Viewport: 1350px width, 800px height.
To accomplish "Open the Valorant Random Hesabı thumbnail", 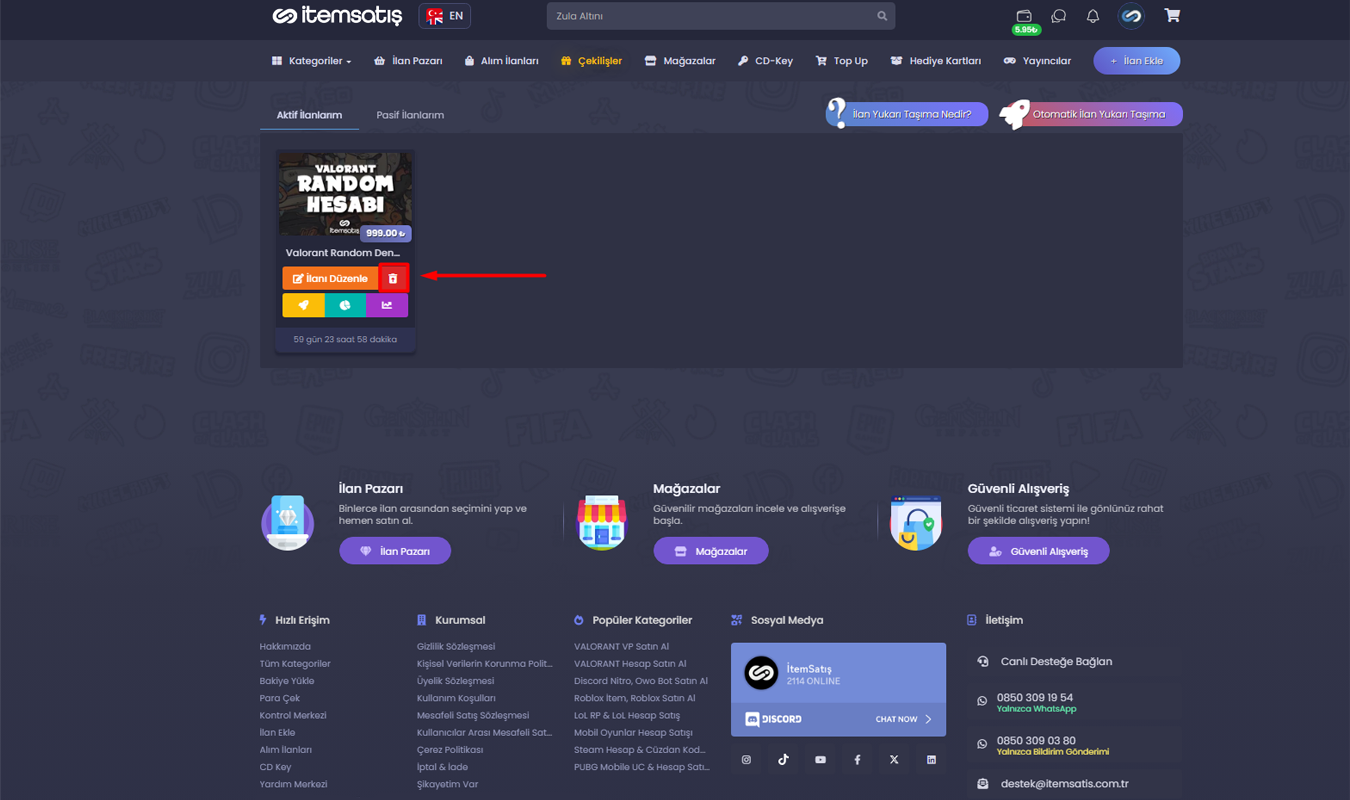I will (x=345, y=196).
